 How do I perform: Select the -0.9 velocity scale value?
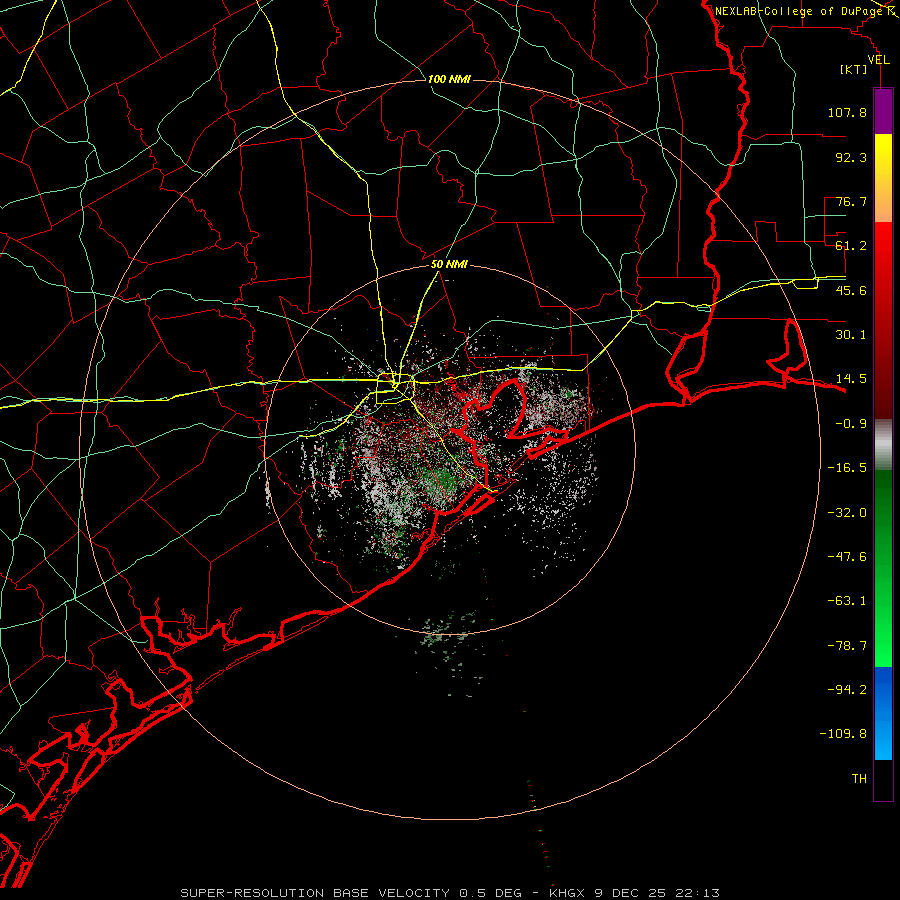(851, 424)
